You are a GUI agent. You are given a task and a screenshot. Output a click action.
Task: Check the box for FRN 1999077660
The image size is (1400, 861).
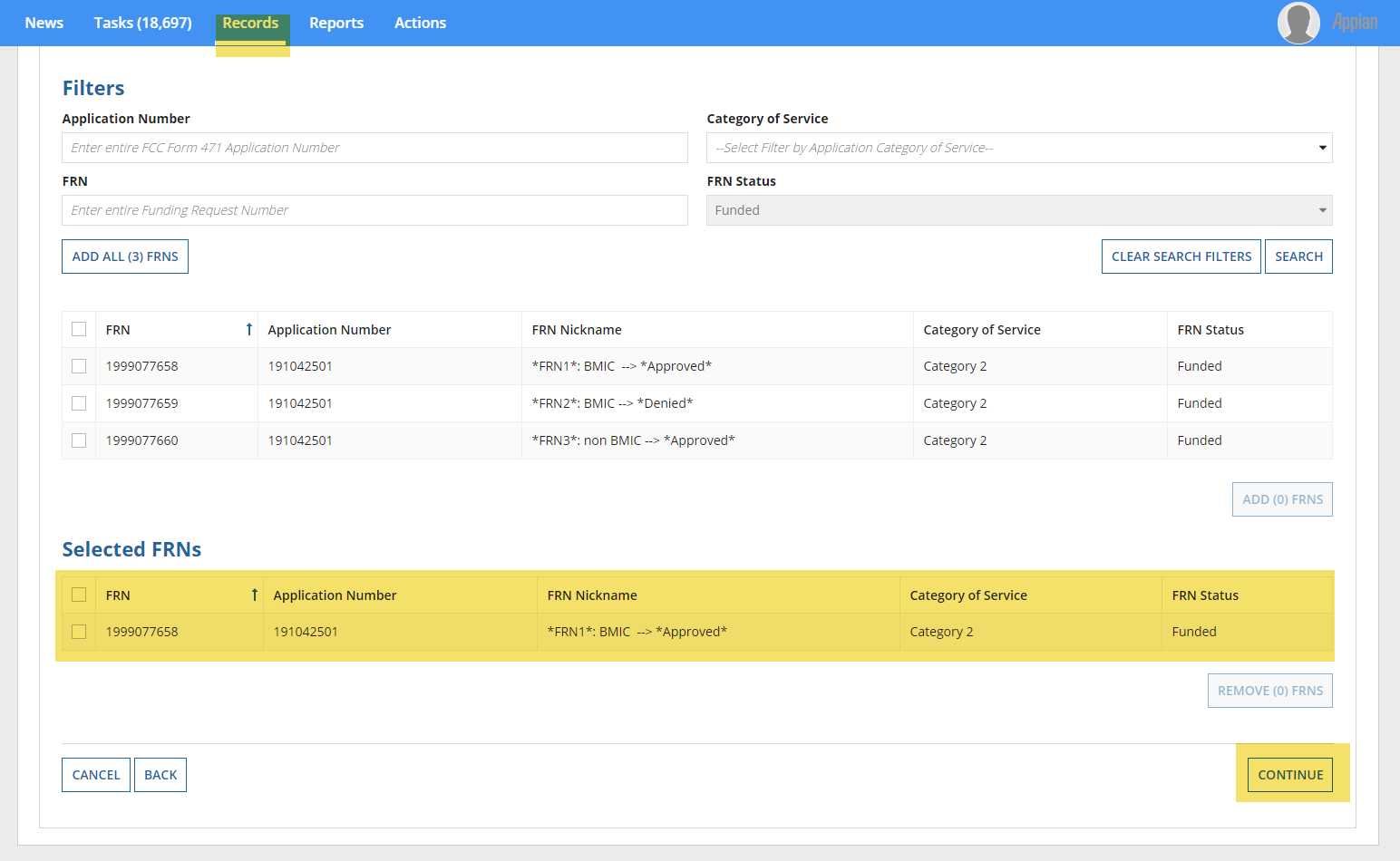point(79,440)
